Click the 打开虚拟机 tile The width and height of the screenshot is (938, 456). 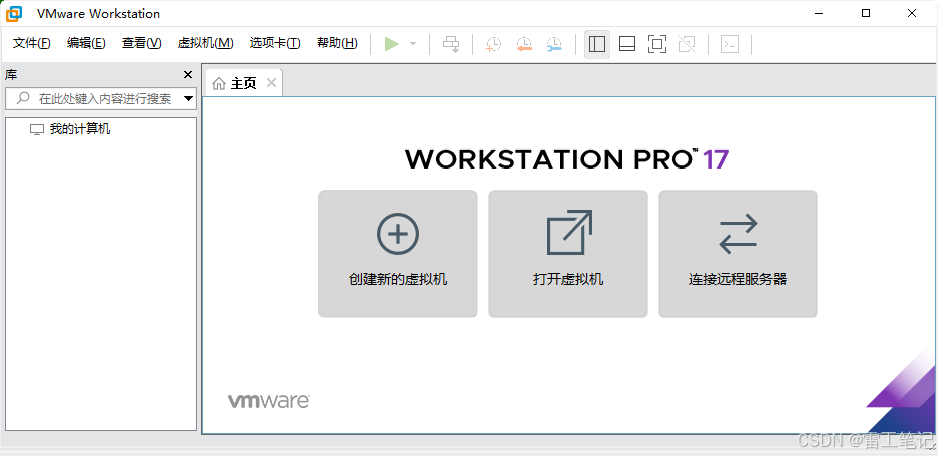(x=568, y=254)
